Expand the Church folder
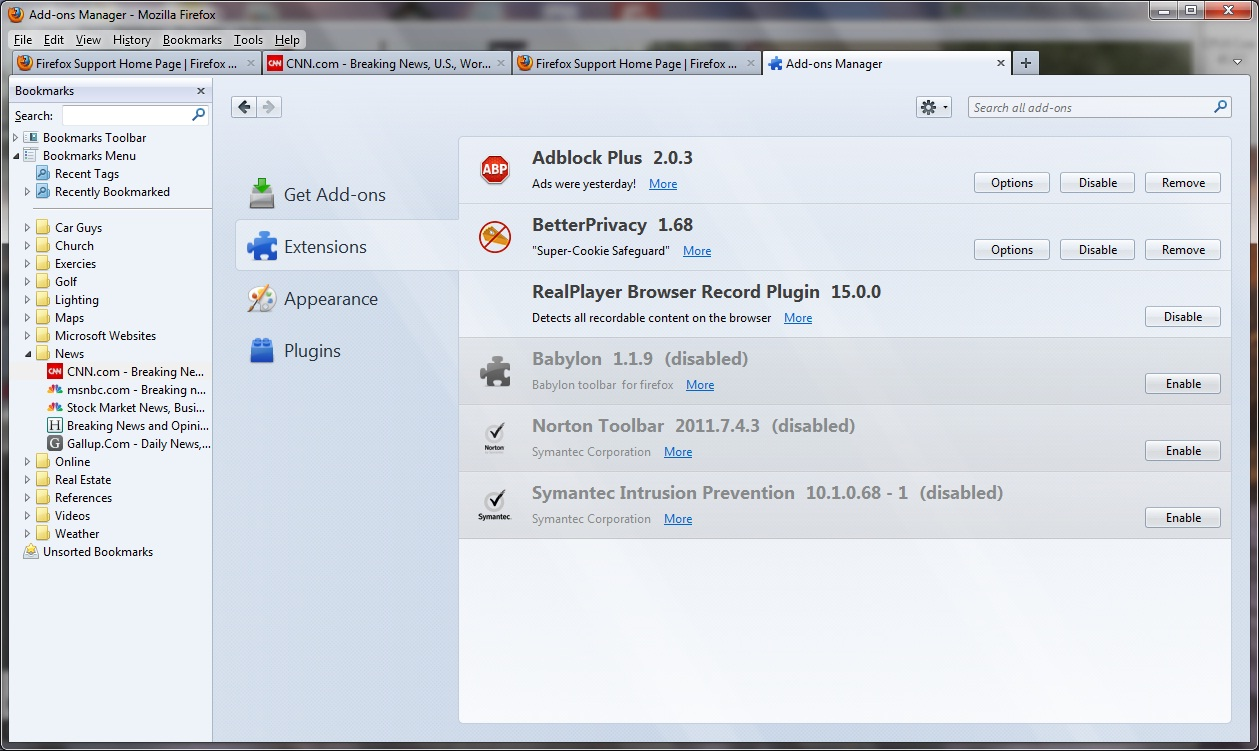Viewport: 1259px width, 751px height. click(28, 246)
